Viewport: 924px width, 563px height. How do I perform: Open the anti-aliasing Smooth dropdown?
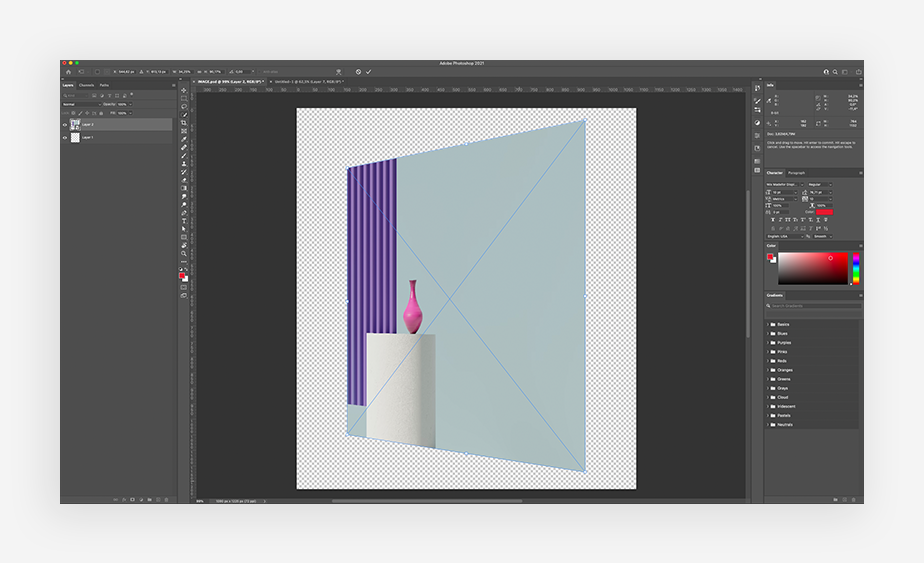(x=823, y=236)
